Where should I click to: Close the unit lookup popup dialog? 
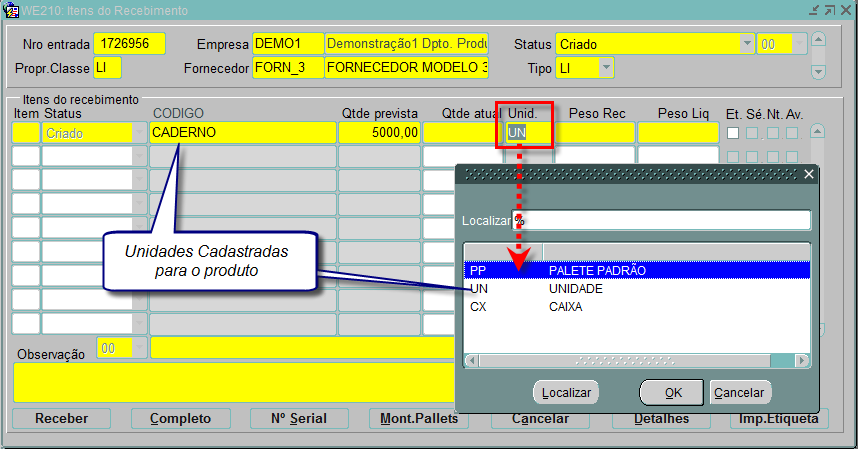[x=809, y=174]
